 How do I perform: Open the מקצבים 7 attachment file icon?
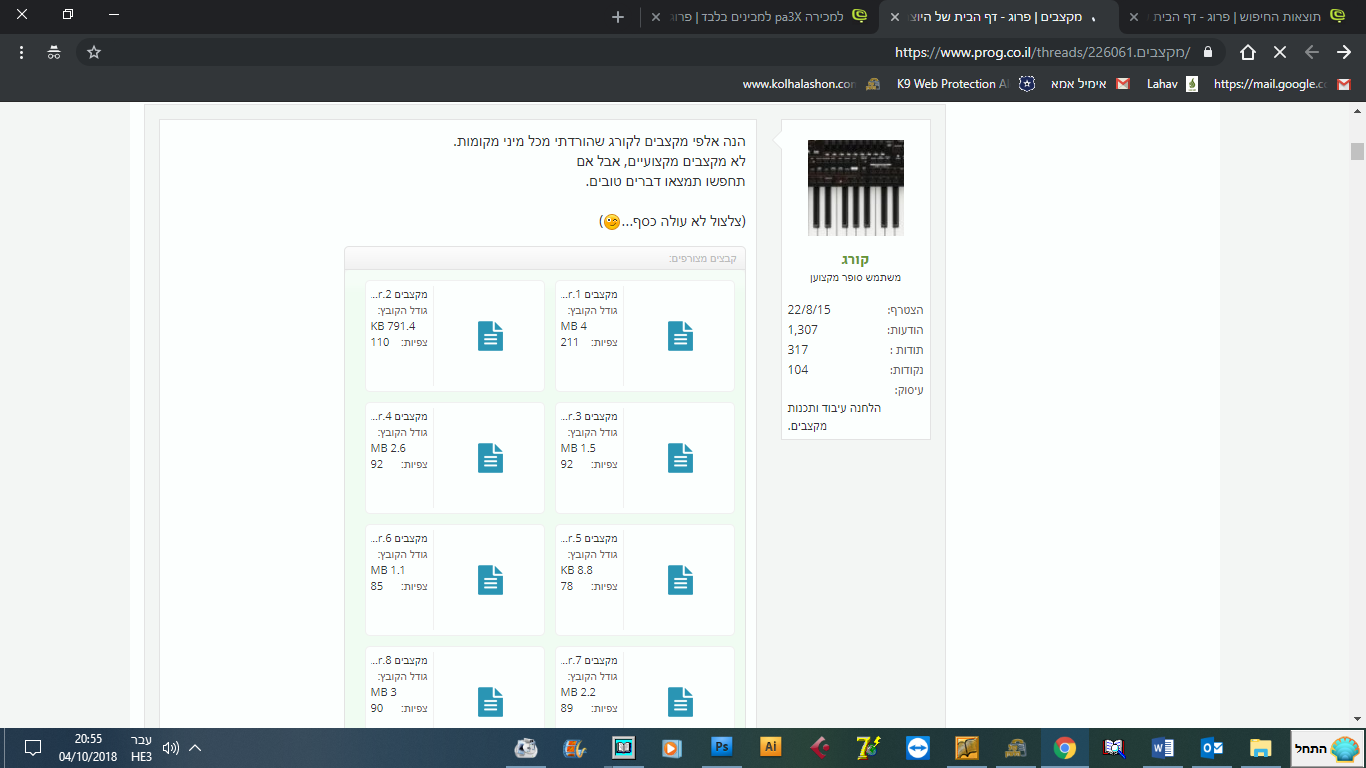point(680,702)
